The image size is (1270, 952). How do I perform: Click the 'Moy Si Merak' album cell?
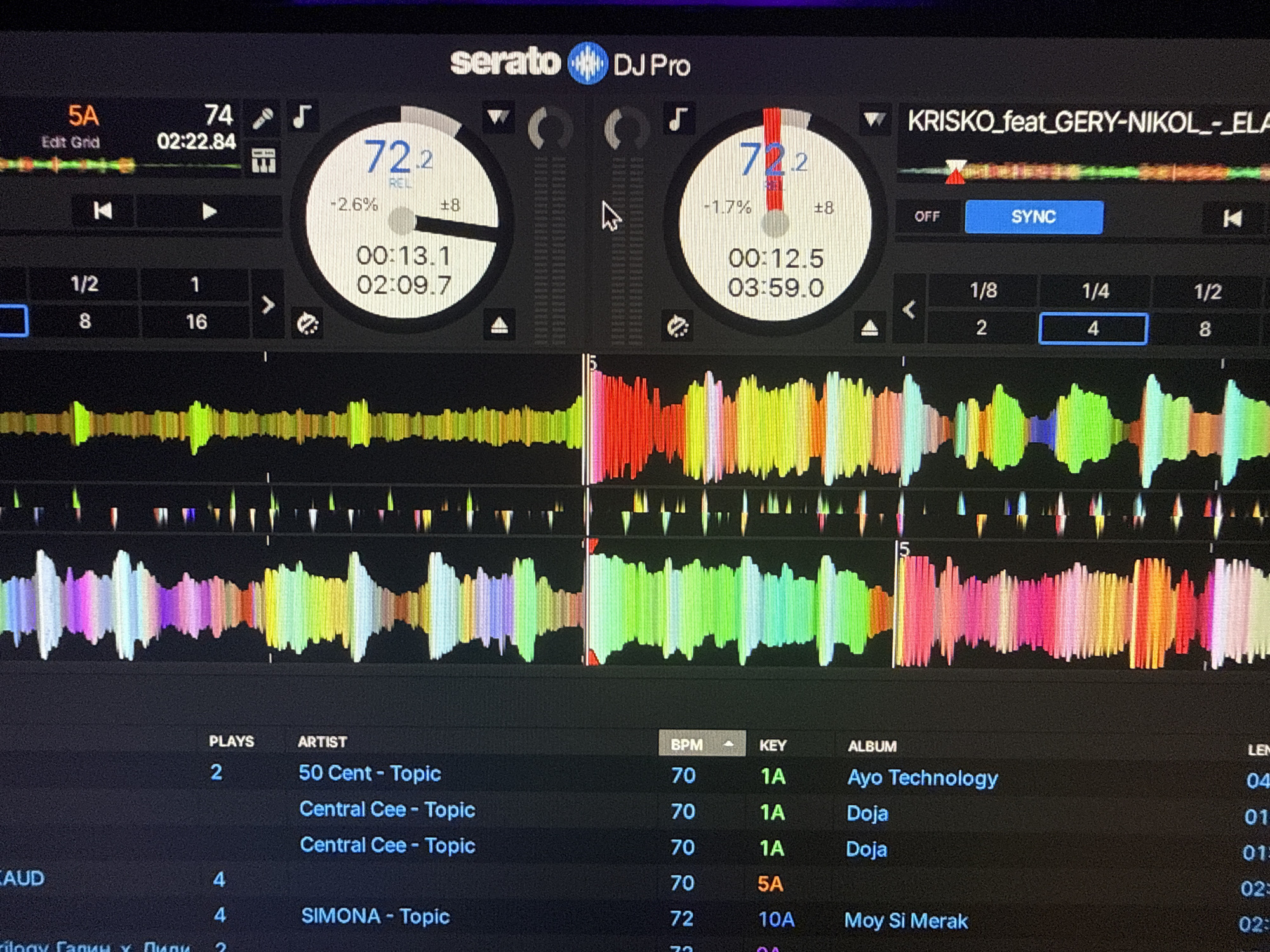906,921
